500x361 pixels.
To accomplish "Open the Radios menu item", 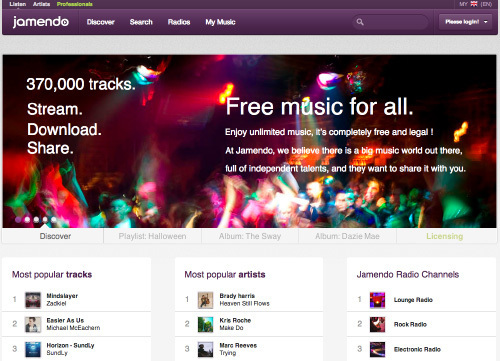I will [179, 22].
